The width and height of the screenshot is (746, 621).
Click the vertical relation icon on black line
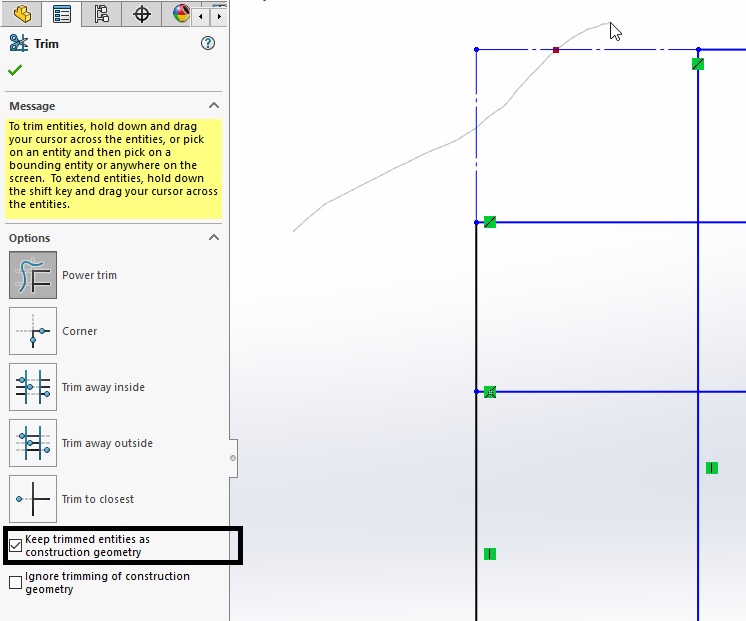tap(490, 554)
